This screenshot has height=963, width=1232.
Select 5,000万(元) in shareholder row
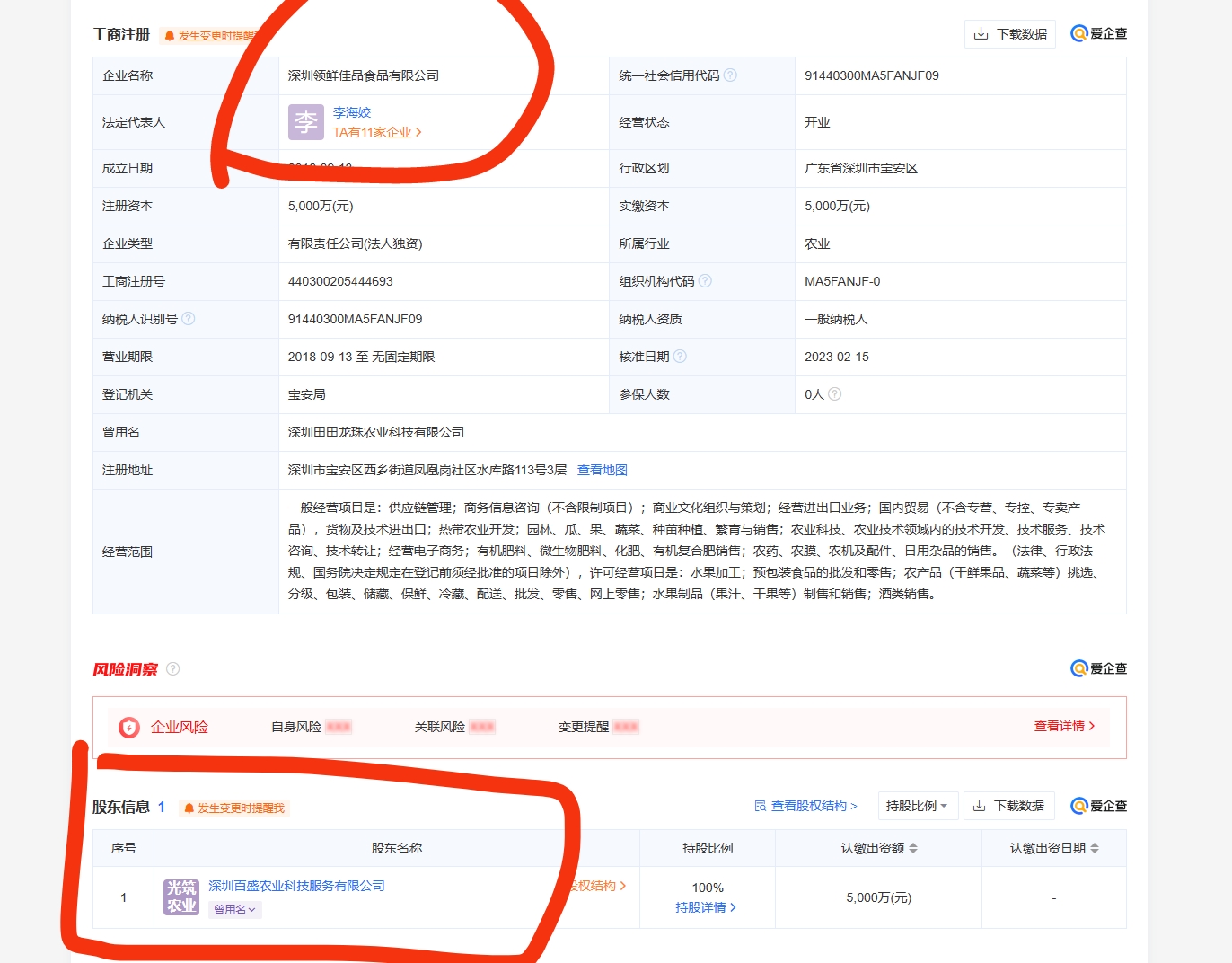click(x=878, y=897)
